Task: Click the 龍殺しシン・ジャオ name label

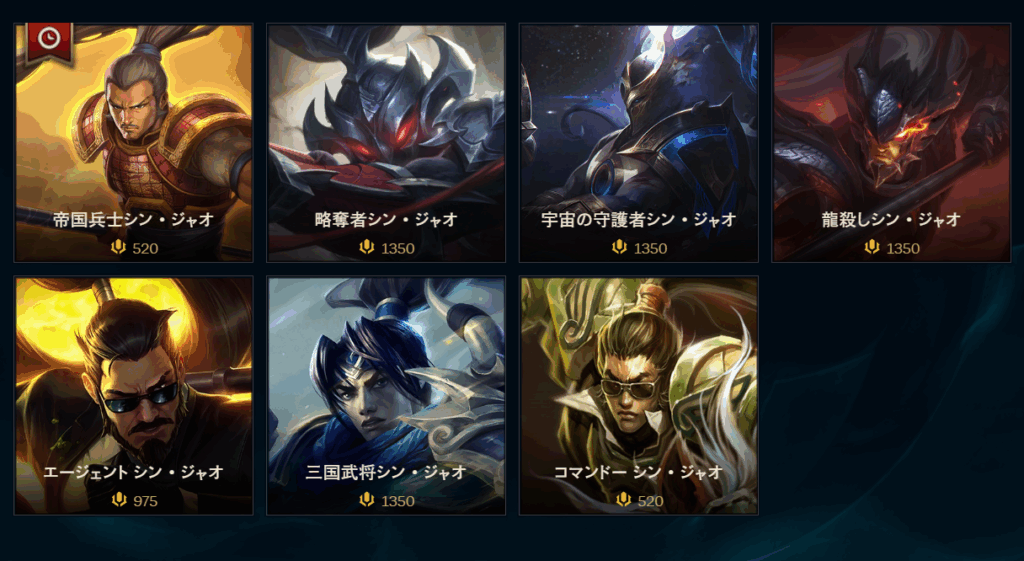Action: (x=891, y=219)
